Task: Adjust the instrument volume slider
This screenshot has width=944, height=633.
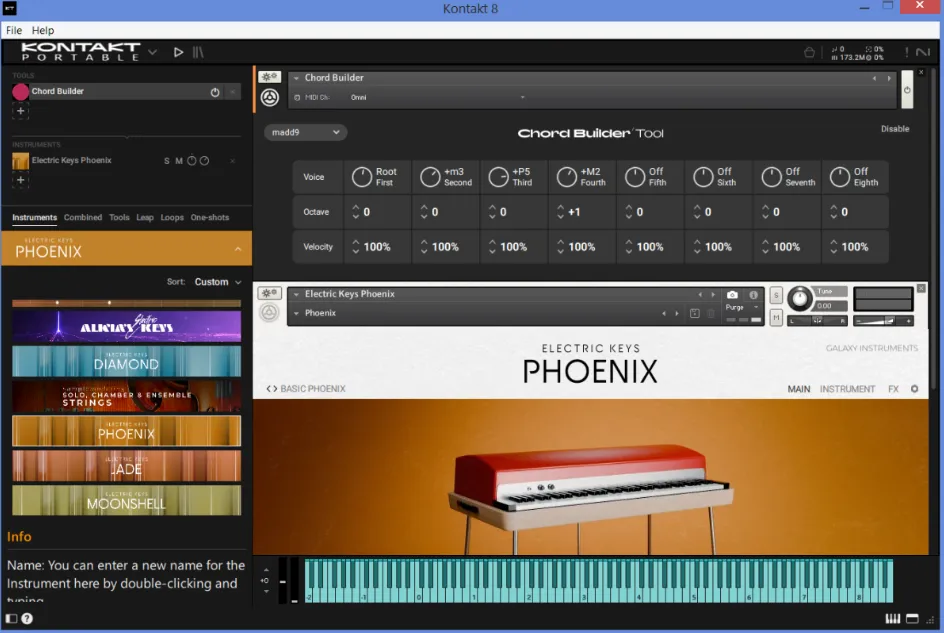Action: point(882,321)
